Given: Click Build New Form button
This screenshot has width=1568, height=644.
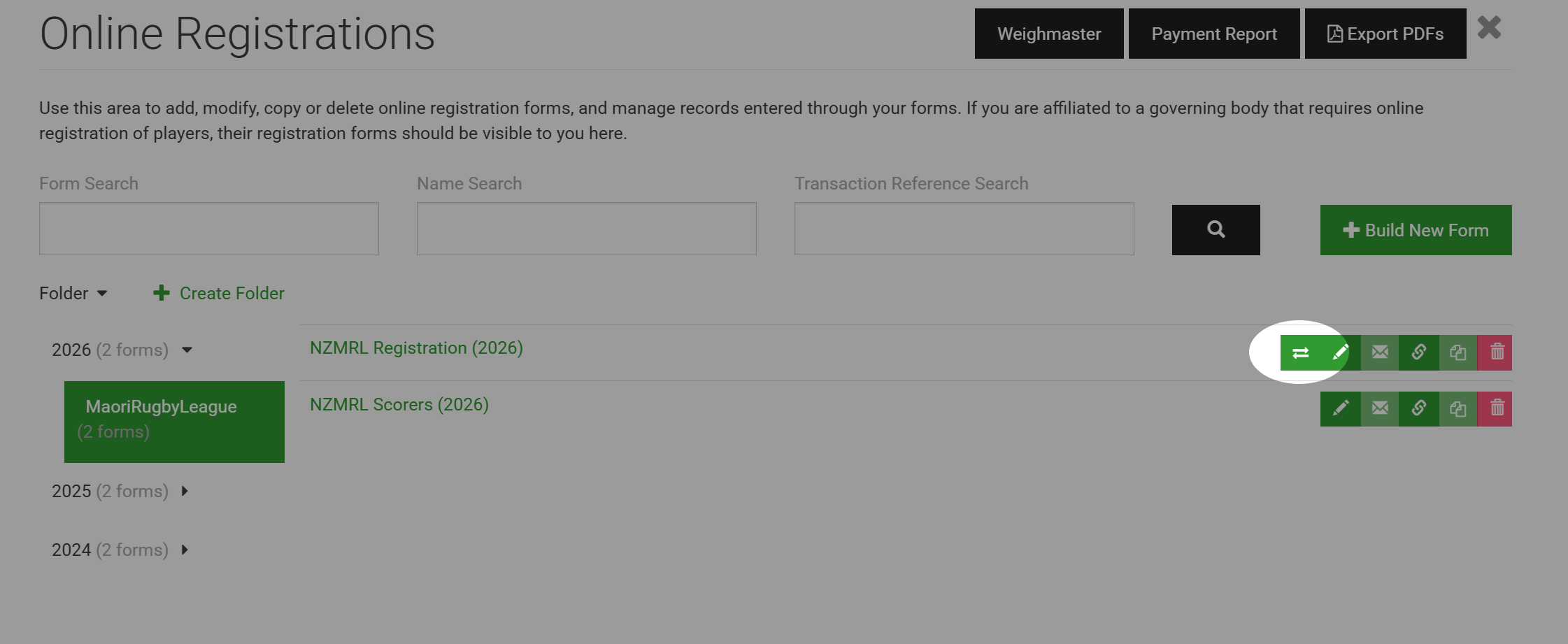Looking at the screenshot, I should coord(1416,230).
